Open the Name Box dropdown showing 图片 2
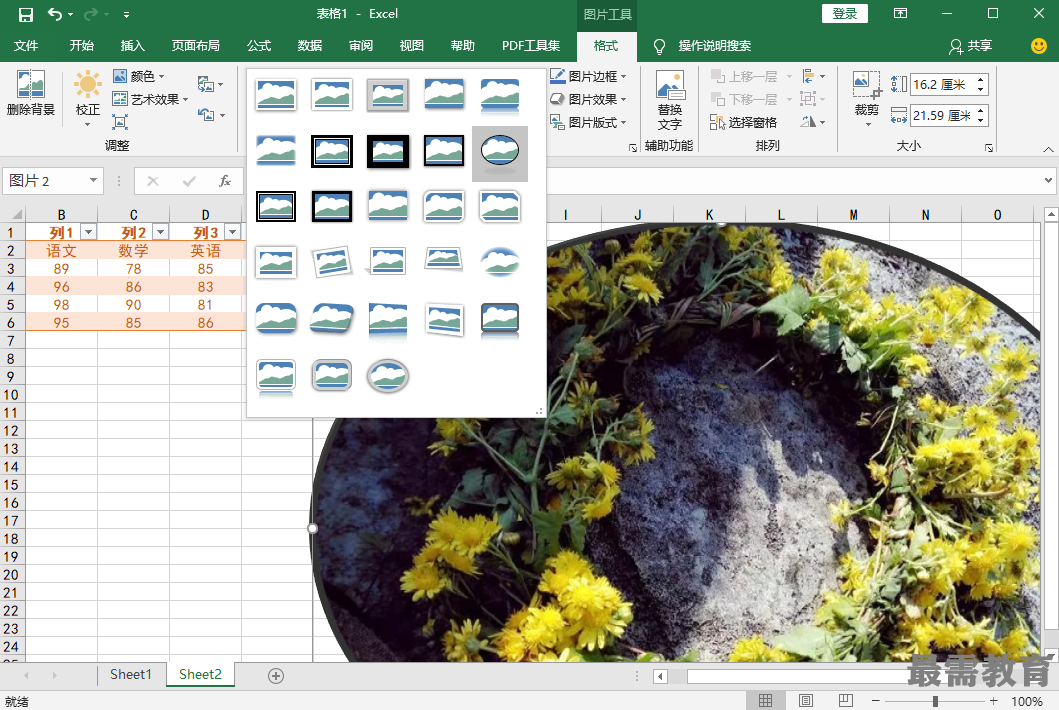Viewport: 1059px width, 710px height. (93, 180)
